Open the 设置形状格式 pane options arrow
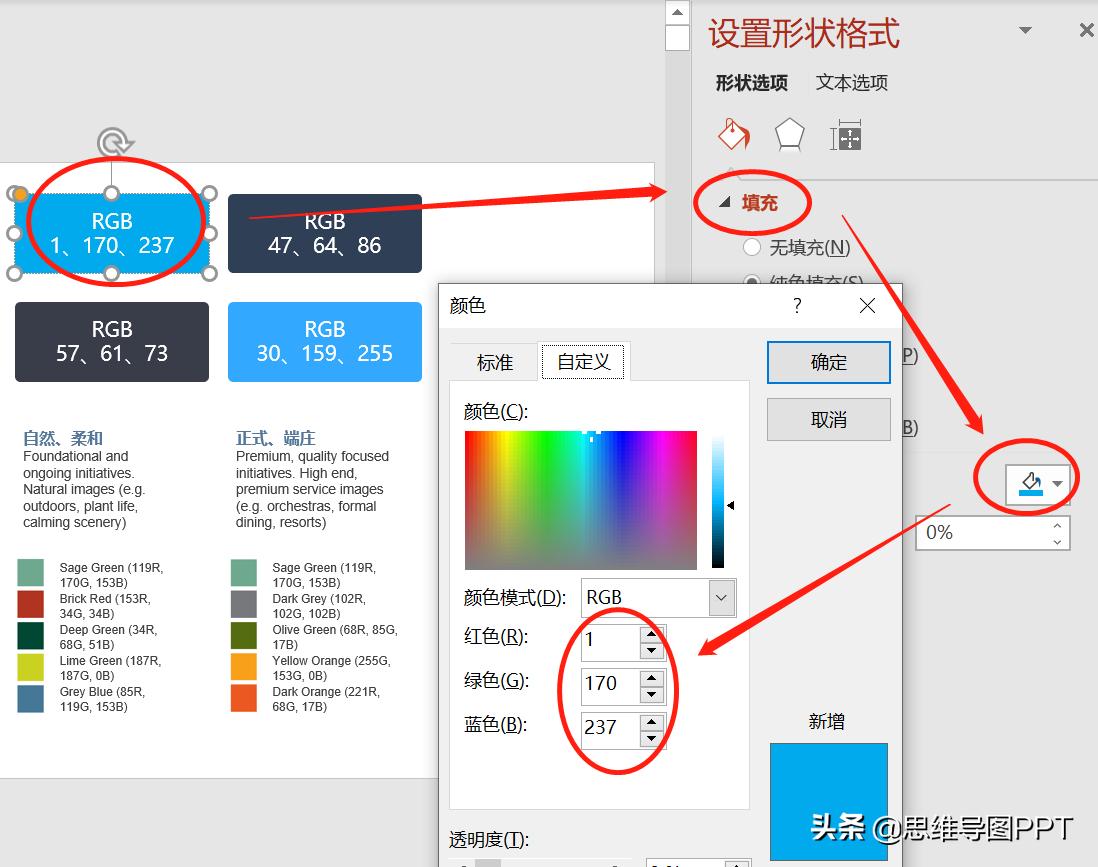This screenshot has width=1098, height=867. click(1025, 31)
